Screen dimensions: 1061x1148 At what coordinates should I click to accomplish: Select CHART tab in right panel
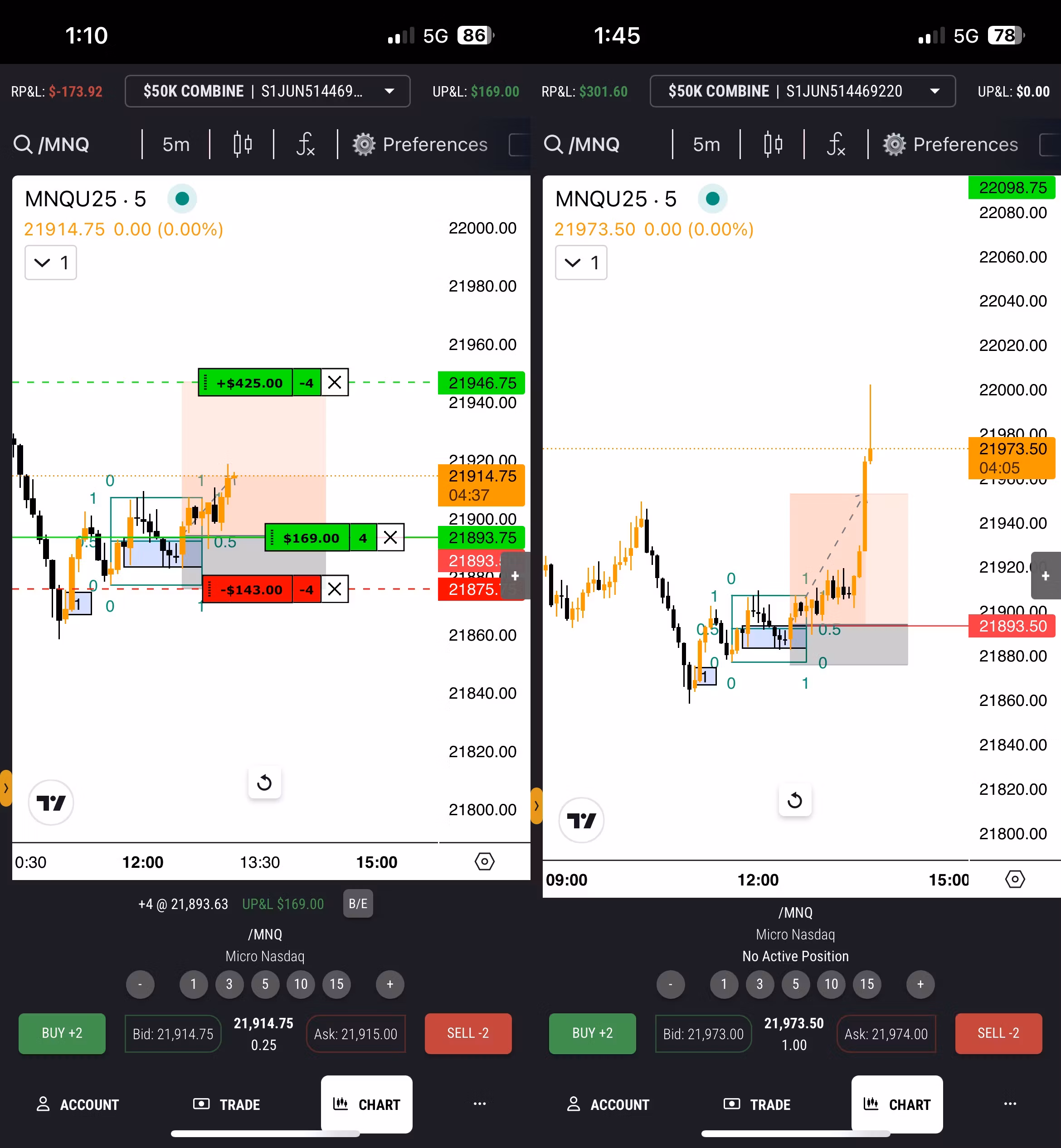tap(897, 1104)
